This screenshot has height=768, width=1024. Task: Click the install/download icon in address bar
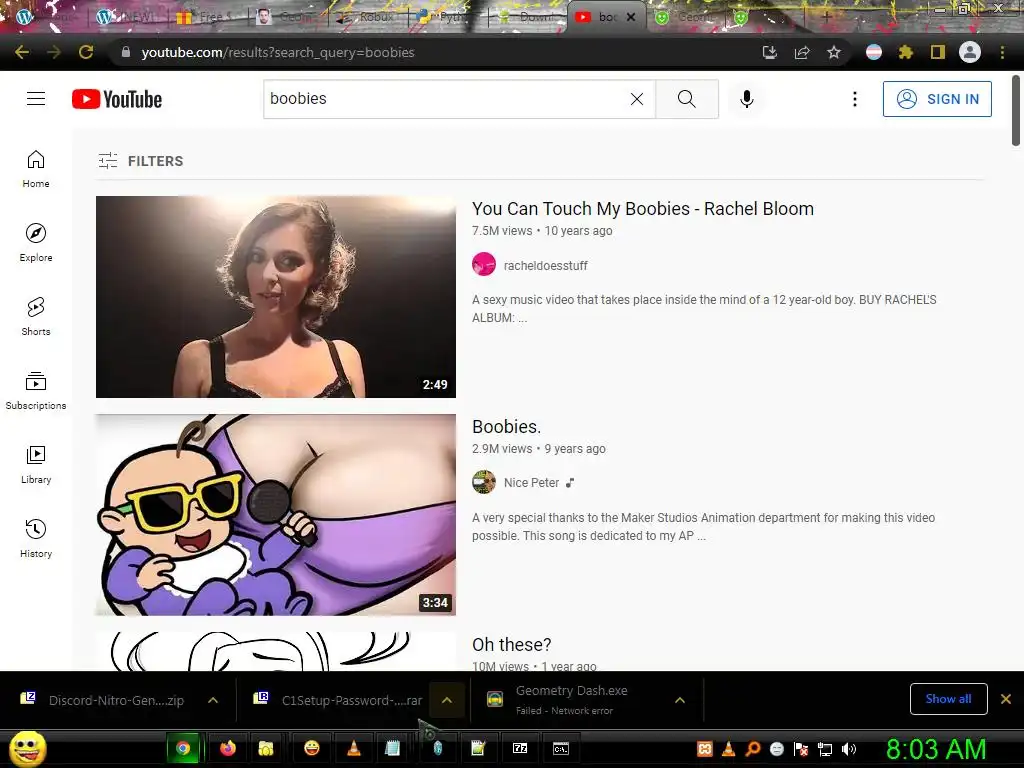[770, 52]
